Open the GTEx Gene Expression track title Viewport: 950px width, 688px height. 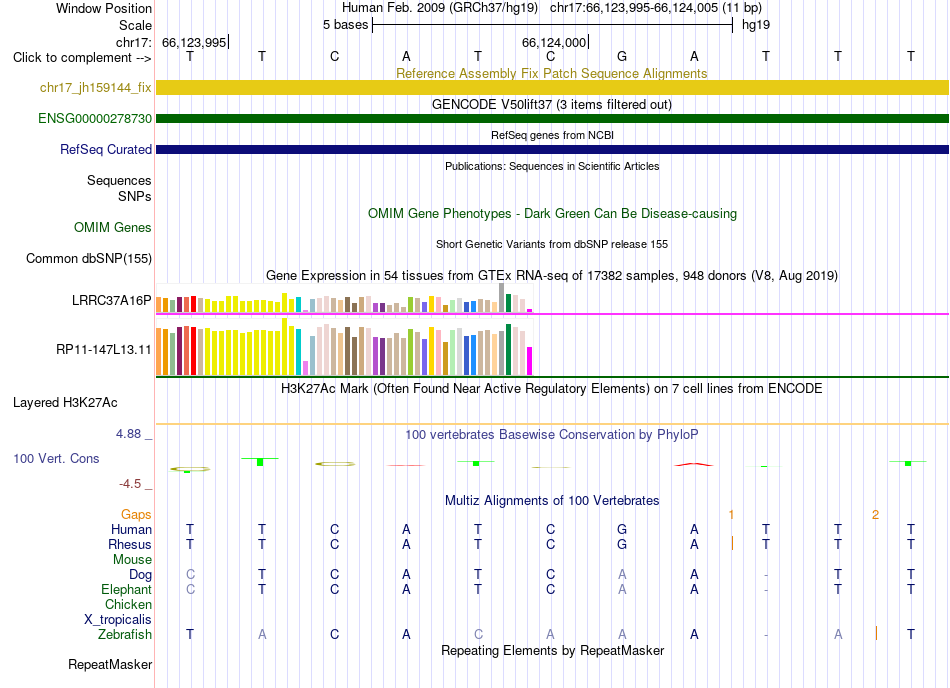point(552,276)
